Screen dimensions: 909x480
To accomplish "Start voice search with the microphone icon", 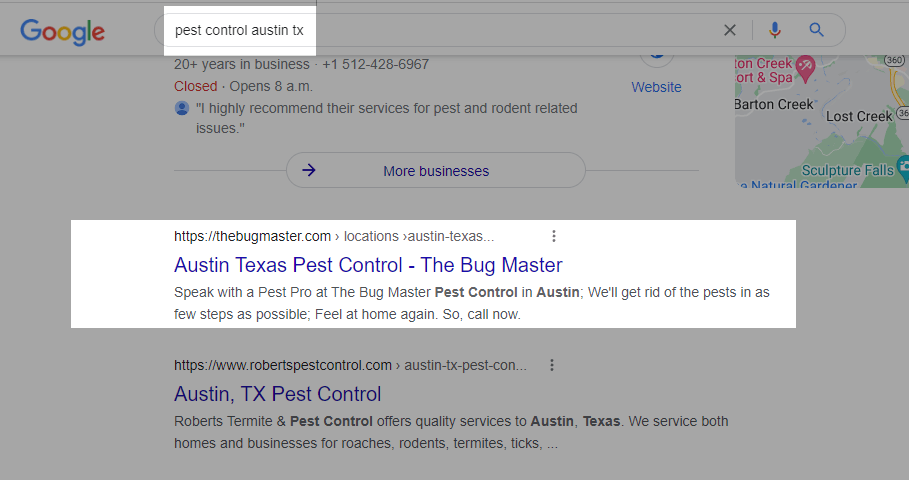I will 774,30.
